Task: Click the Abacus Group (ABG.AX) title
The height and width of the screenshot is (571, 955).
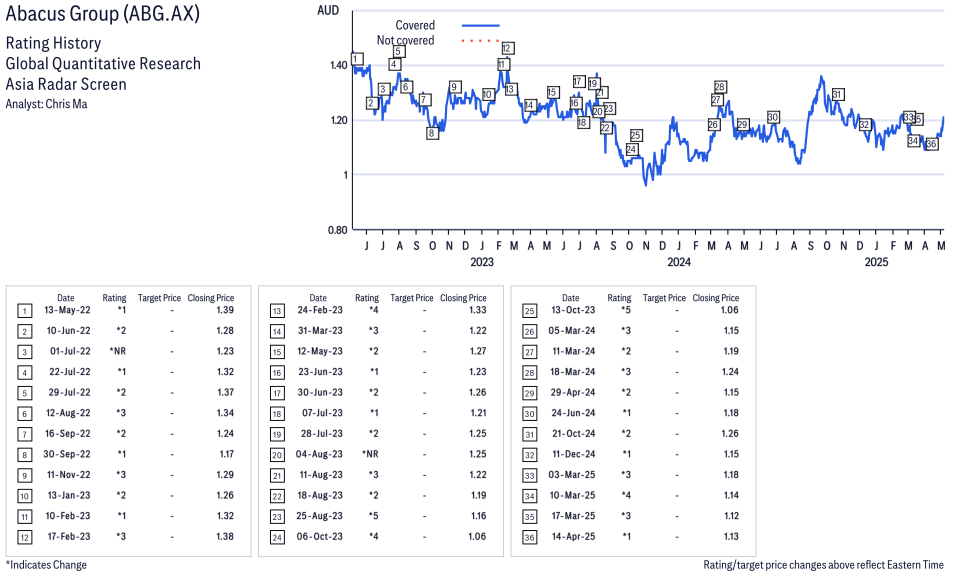Action: (x=102, y=13)
